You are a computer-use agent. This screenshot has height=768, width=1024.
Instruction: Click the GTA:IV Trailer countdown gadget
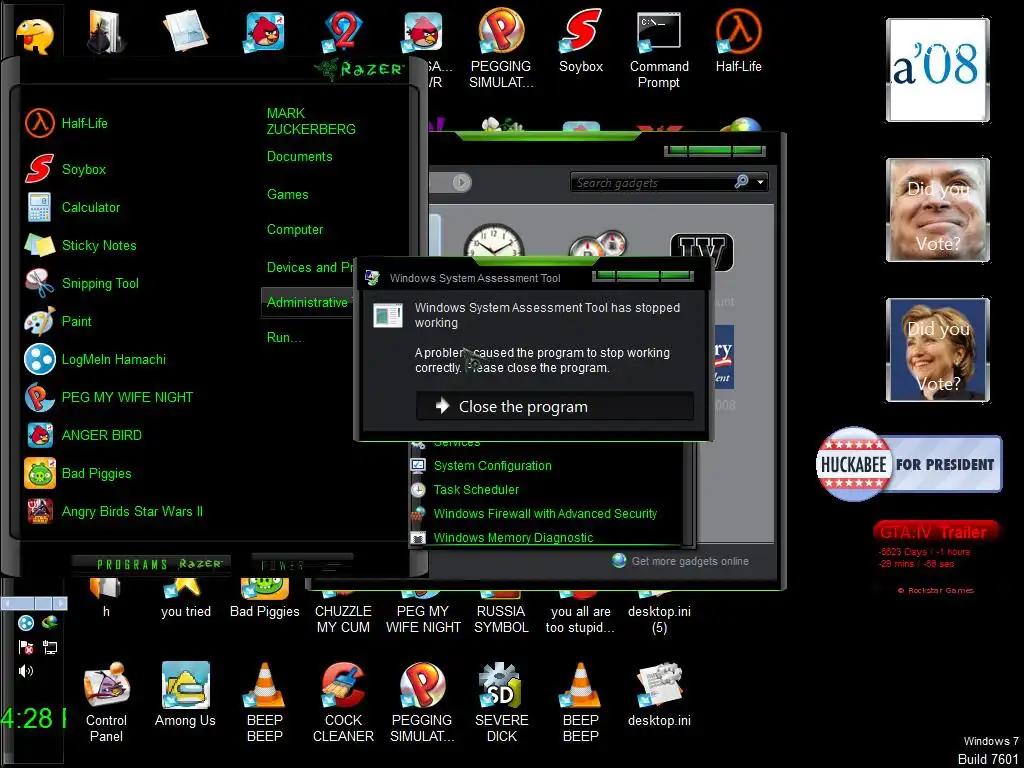[936, 557]
